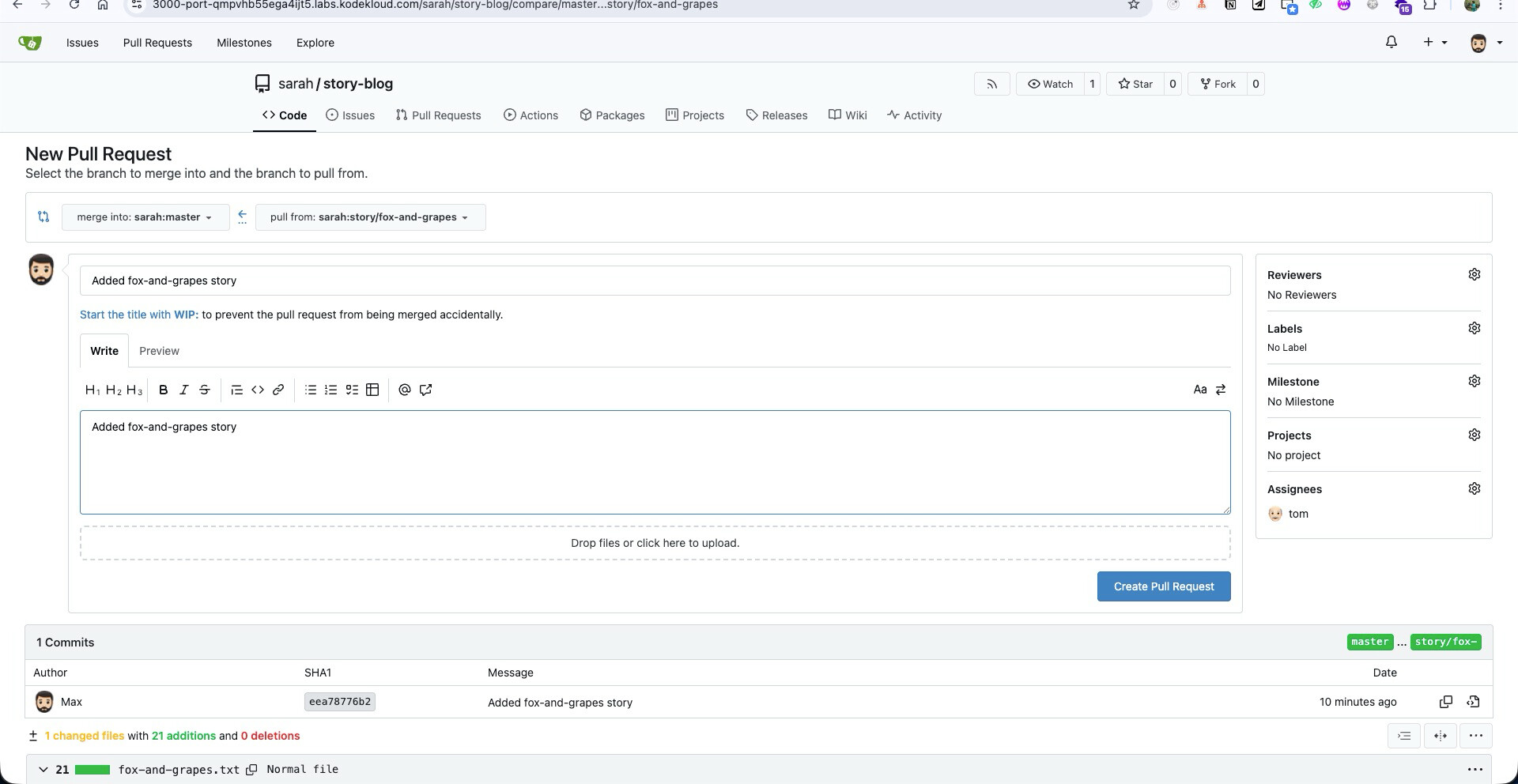
Task: Open the pull from branch dropdown
Action: 370,217
